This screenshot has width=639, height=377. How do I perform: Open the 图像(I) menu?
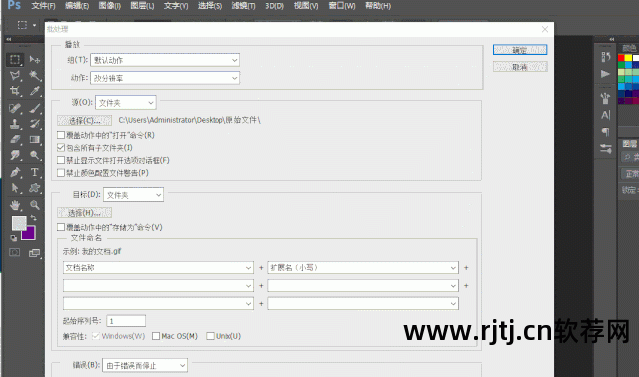[110, 6]
